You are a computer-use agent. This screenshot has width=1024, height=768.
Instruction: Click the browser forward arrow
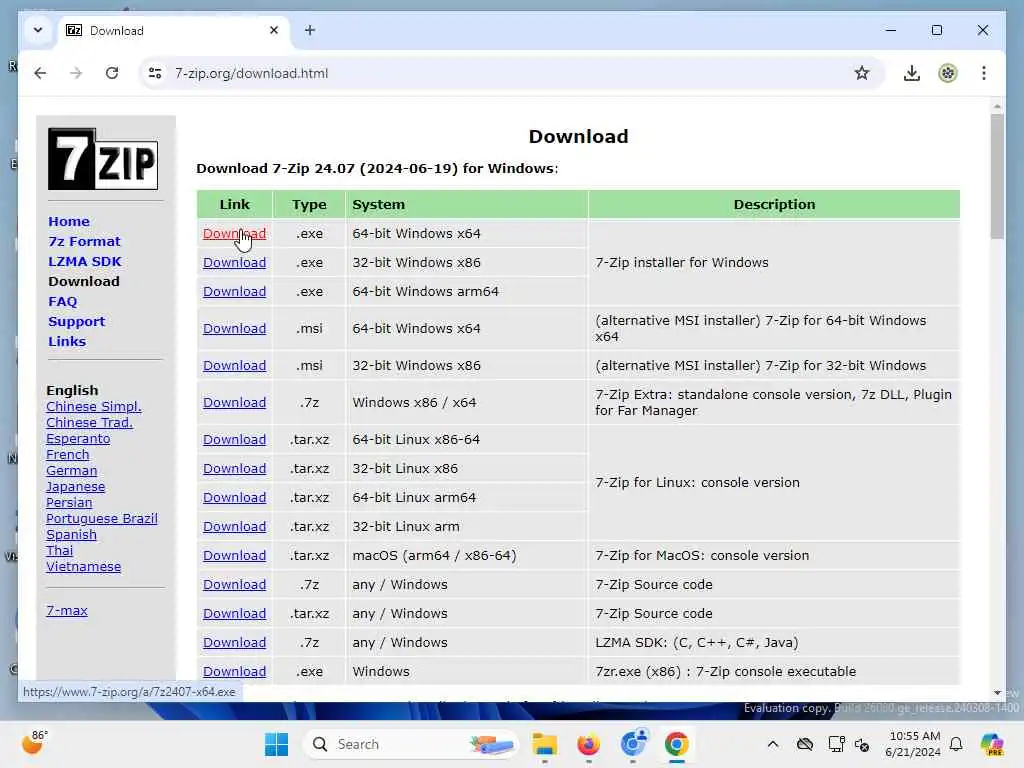[x=76, y=73]
